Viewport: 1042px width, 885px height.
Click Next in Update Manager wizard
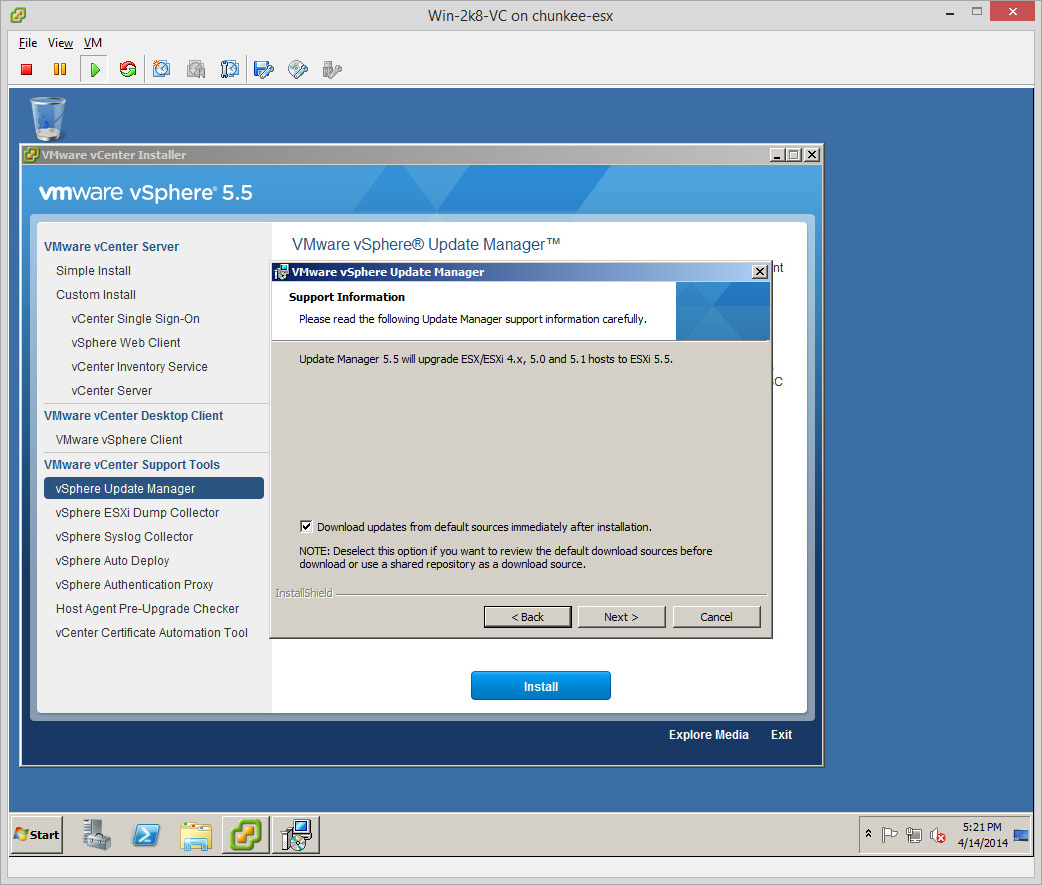coord(621,617)
